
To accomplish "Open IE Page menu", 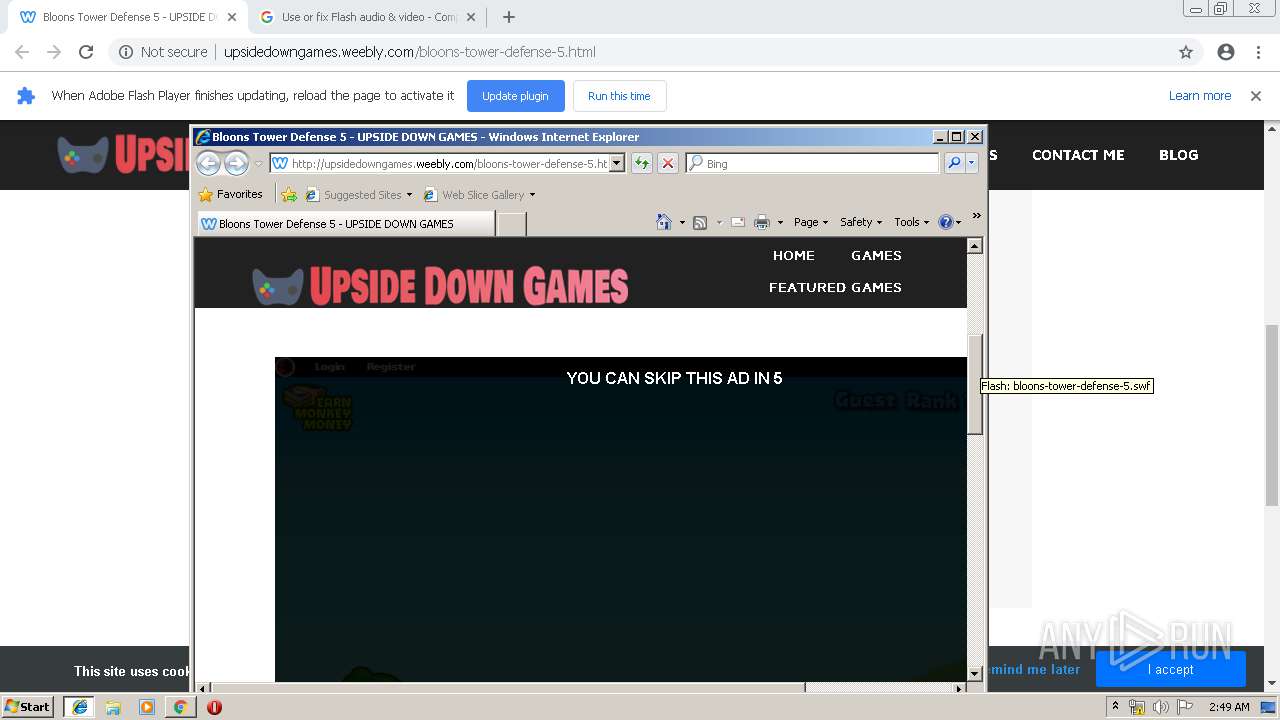I will [x=811, y=222].
